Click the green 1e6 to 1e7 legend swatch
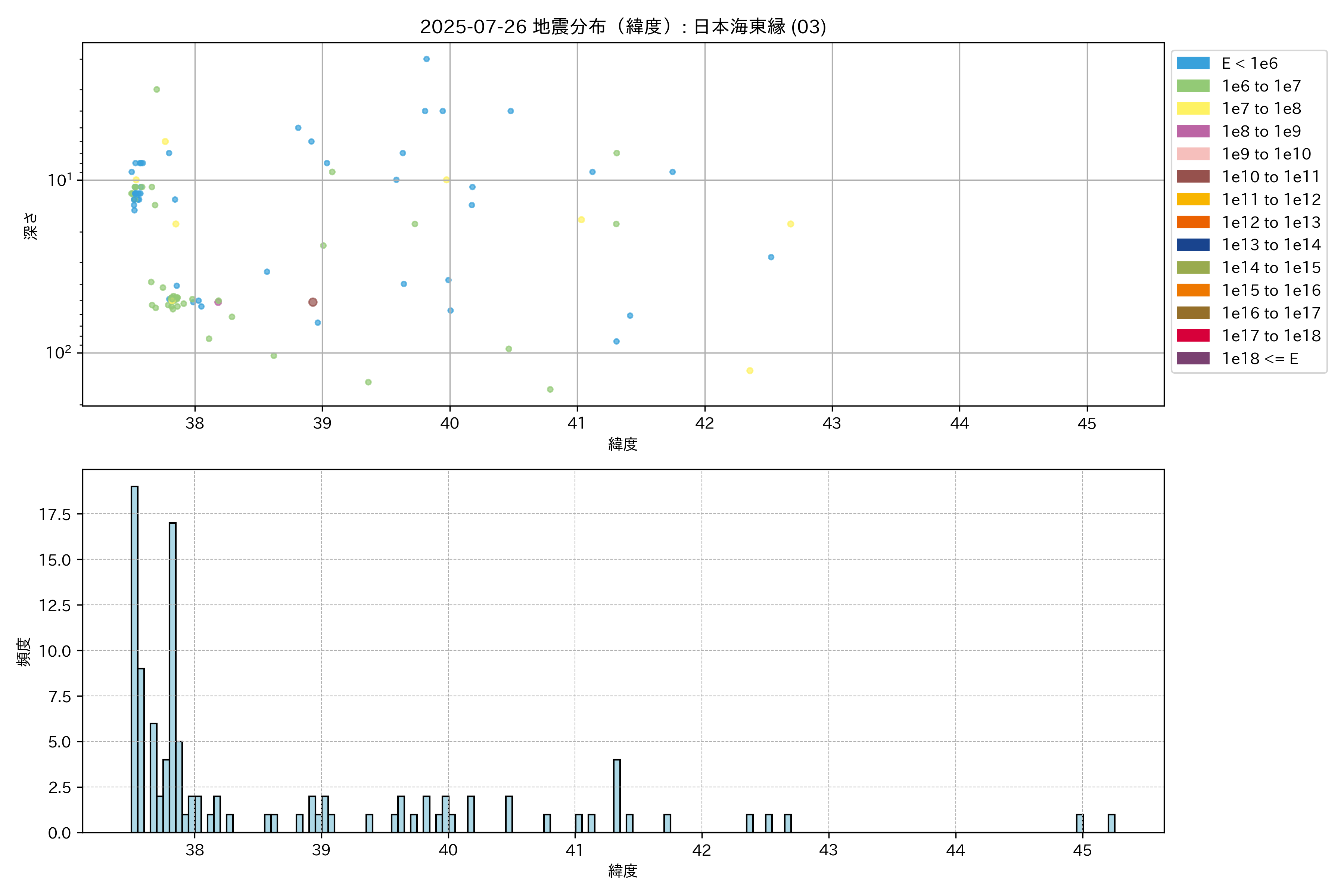The height and width of the screenshot is (896, 1344). pos(1192,86)
